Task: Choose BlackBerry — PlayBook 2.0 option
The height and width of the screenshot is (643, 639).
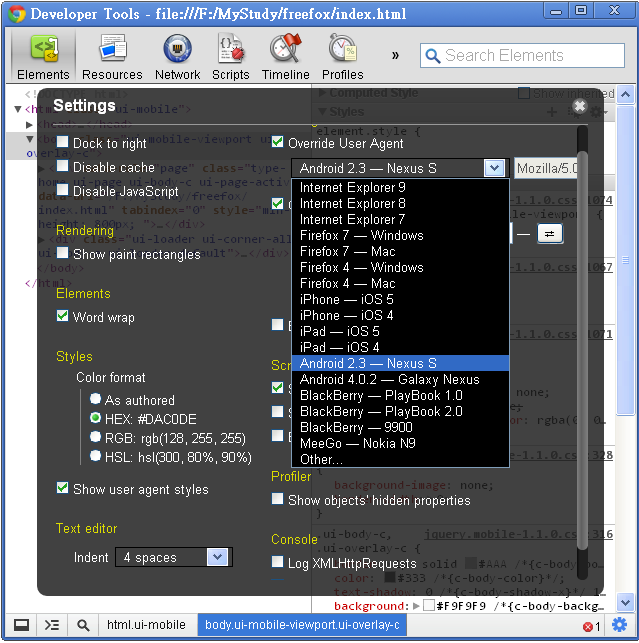Action: click(400, 411)
